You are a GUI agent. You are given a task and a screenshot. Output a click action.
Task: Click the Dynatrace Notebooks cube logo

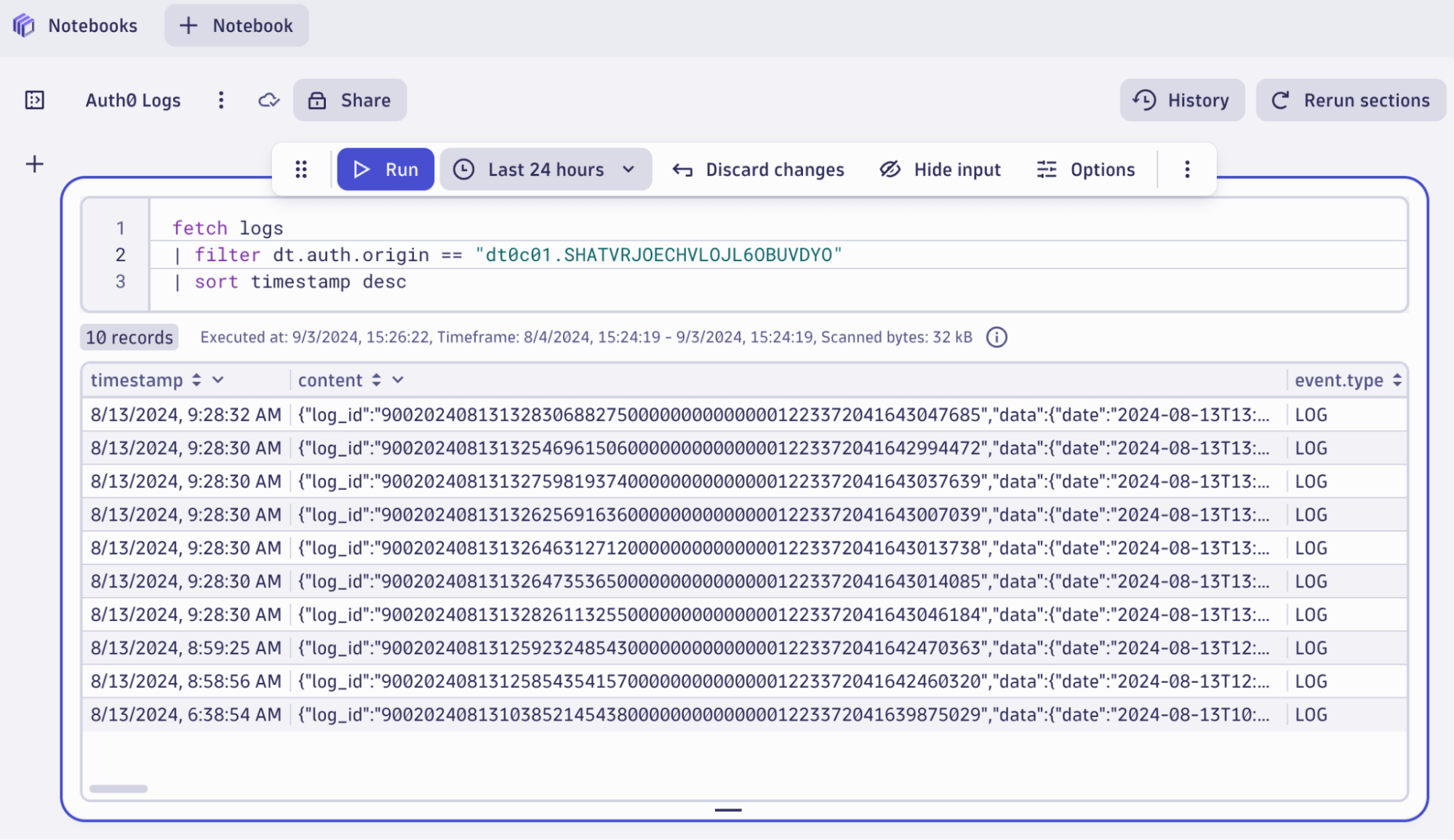[23, 25]
